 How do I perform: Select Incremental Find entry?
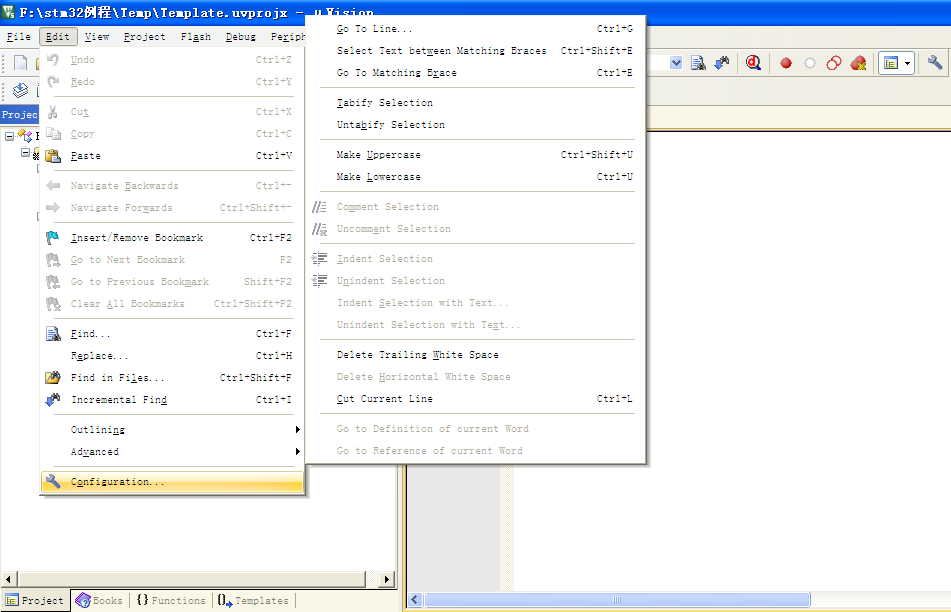pyautogui.click(x=172, y=400)
